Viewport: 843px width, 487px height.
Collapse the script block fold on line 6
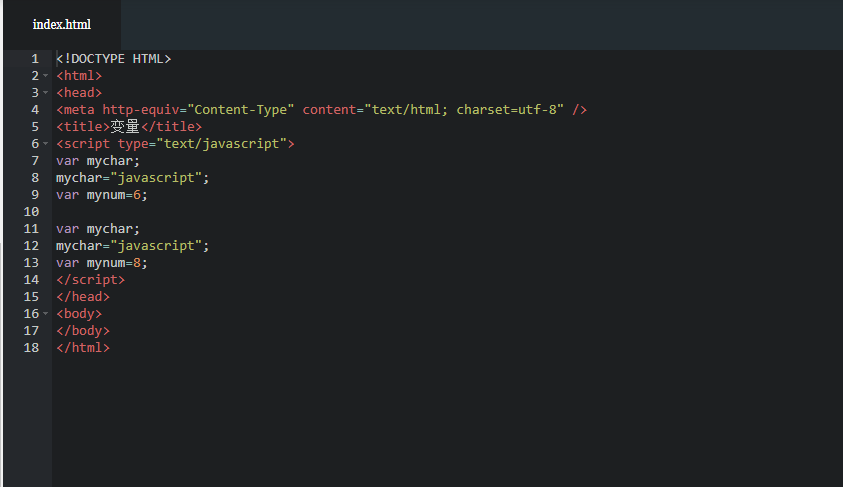click(x=46, y=144)
